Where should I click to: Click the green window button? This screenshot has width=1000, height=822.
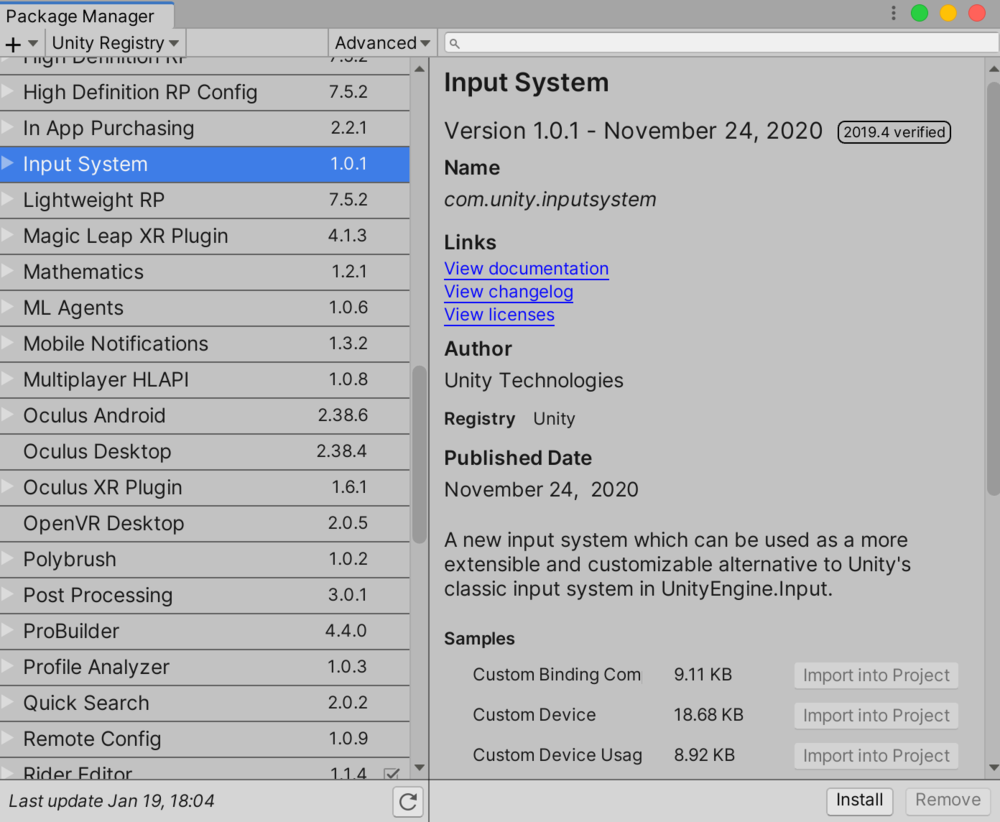(919, 13)
